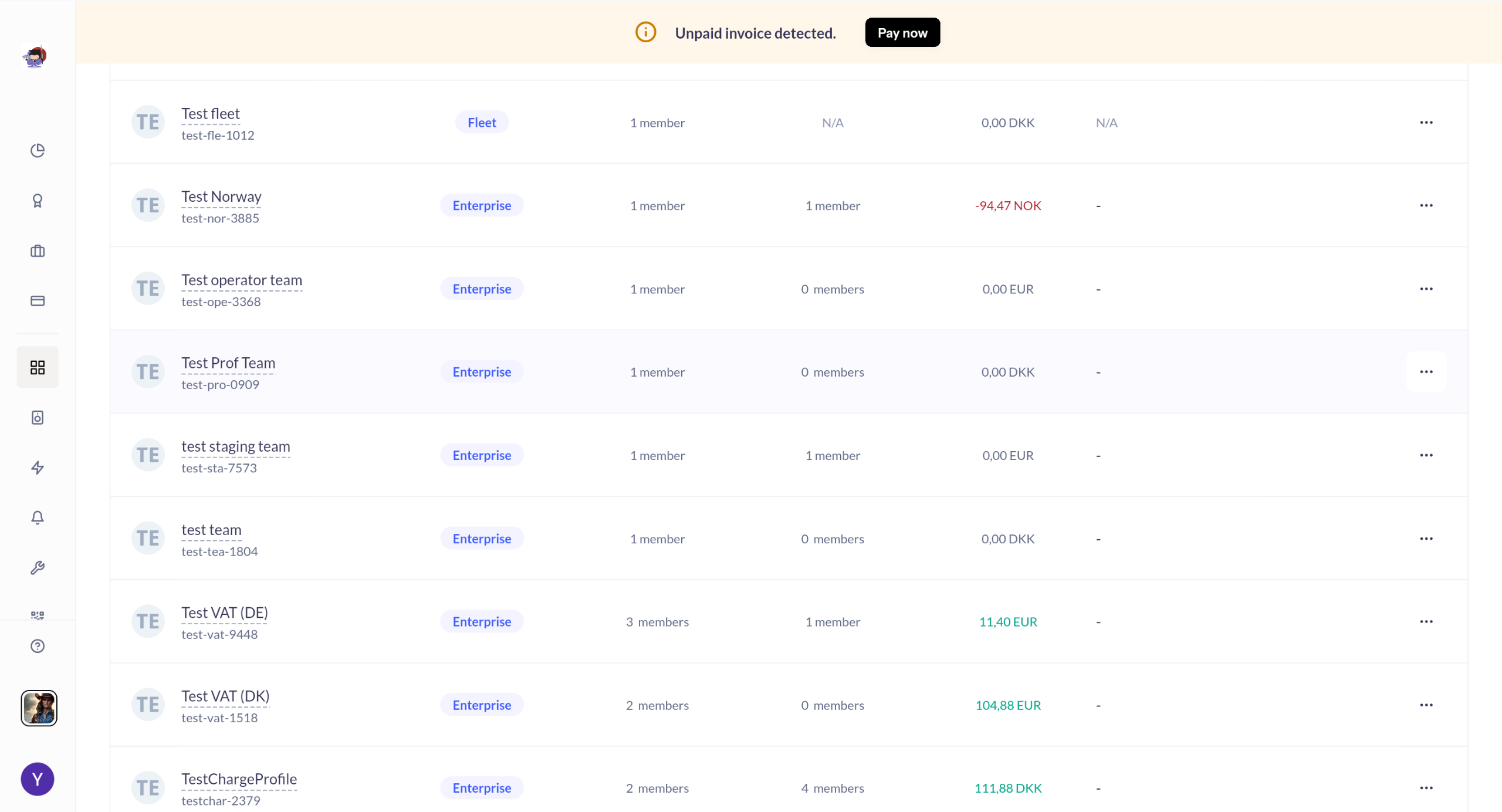The height and width of the screenshot is (812, 1502).
Task: Click the Pay now button
Action: (902, 33)
